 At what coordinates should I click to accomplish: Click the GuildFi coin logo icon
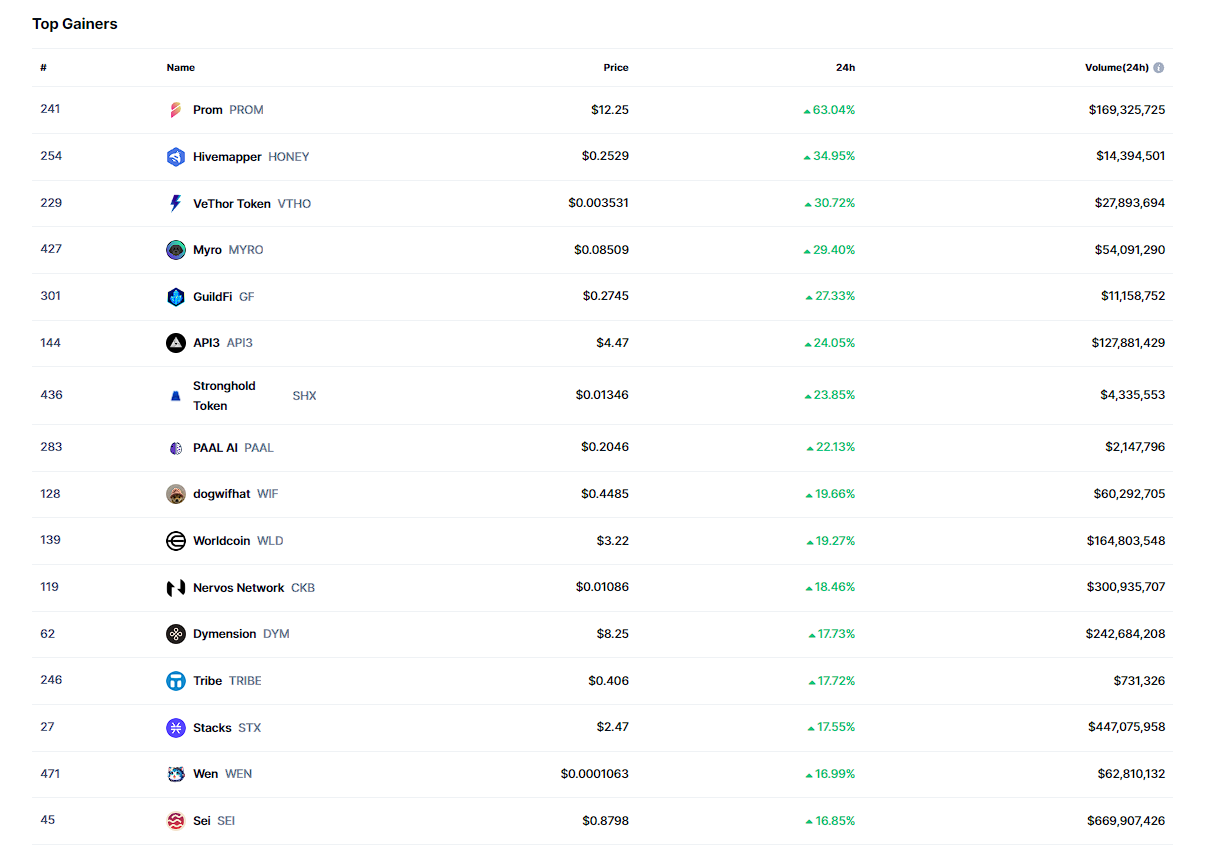[x=176, y=297]
